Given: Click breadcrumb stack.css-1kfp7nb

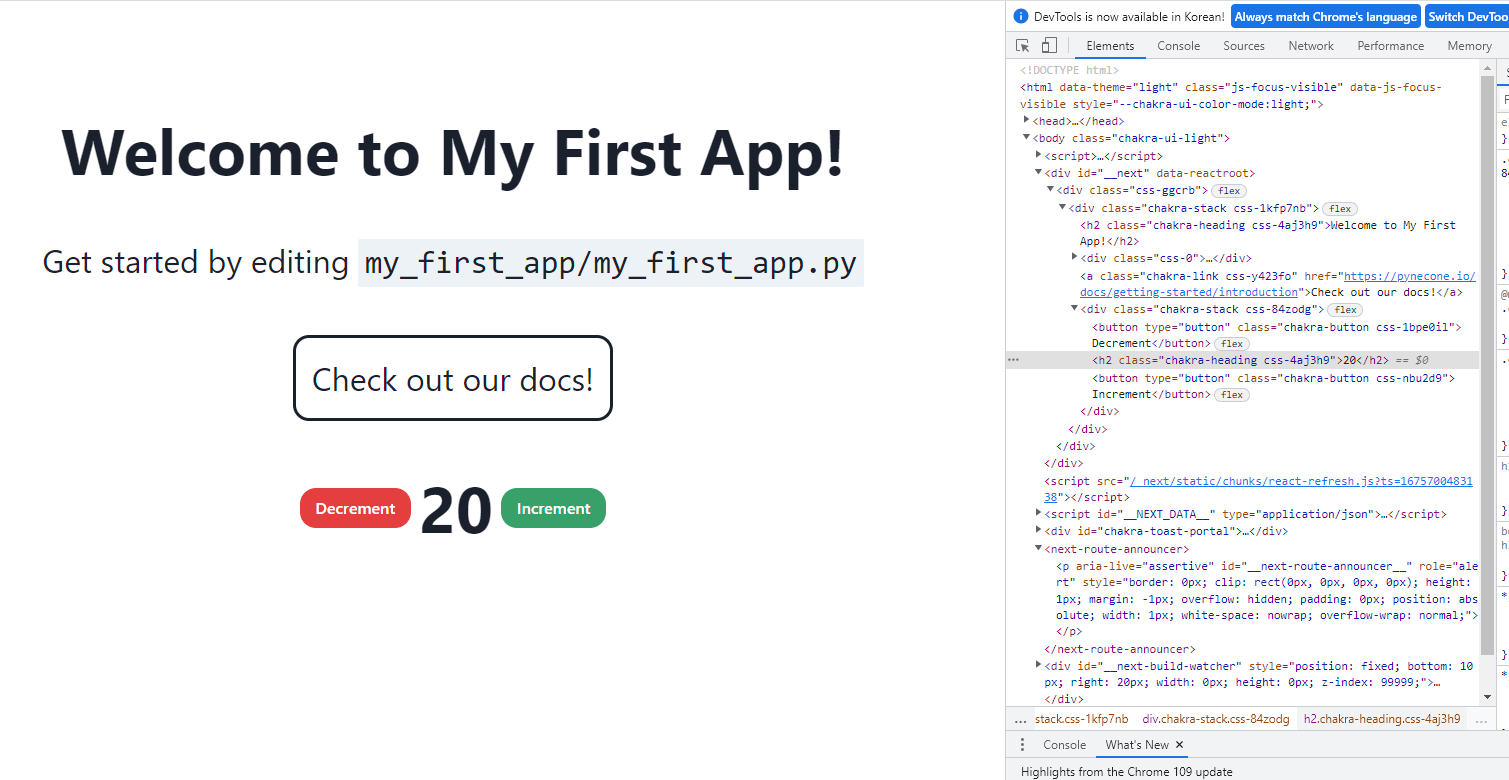Looking at the screenshot, I should (1081, 719).
